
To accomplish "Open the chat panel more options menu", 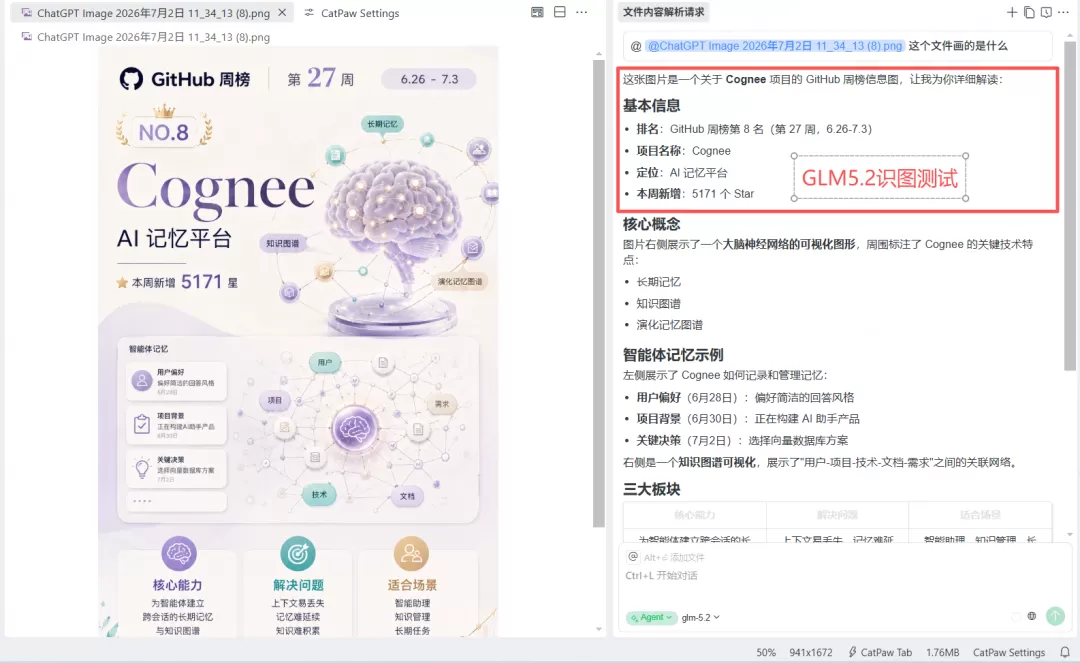I will point(1063,12).
